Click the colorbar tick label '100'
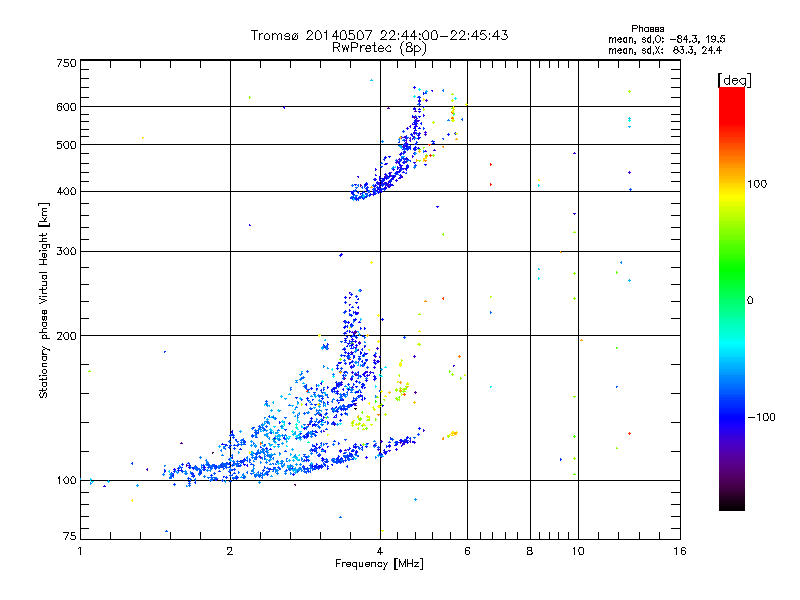 [x=757, y=184]
